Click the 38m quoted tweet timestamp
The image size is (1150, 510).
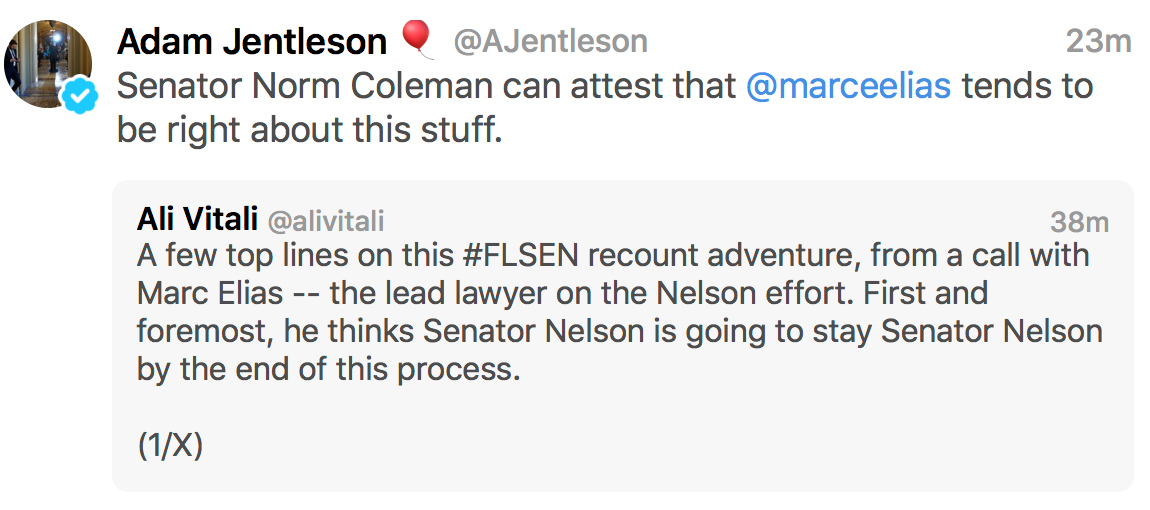1079,221
